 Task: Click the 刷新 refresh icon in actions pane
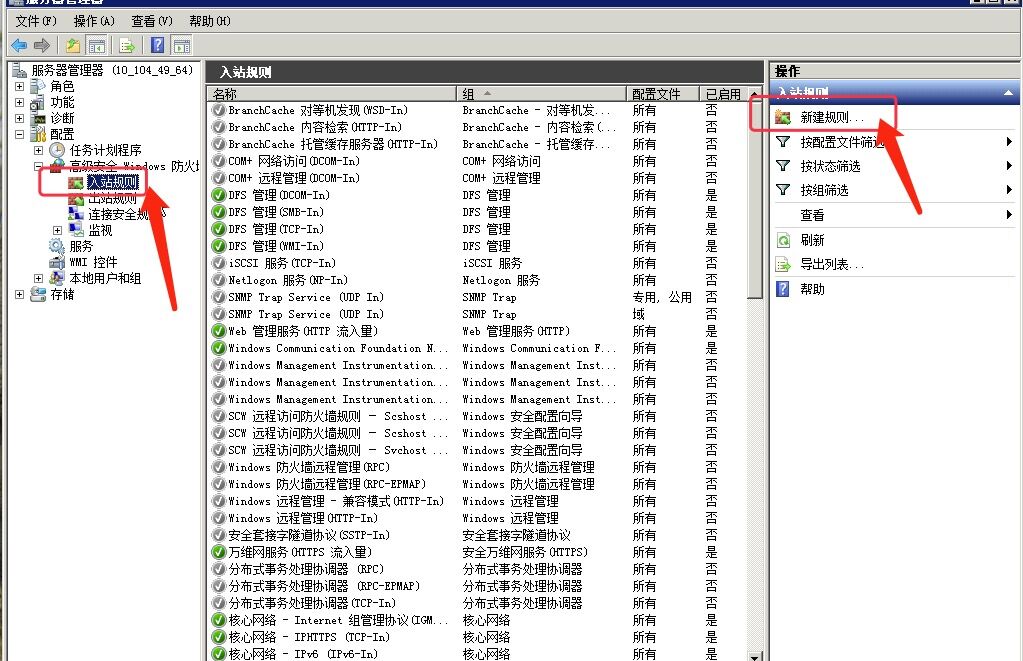[x=784, y=240]
